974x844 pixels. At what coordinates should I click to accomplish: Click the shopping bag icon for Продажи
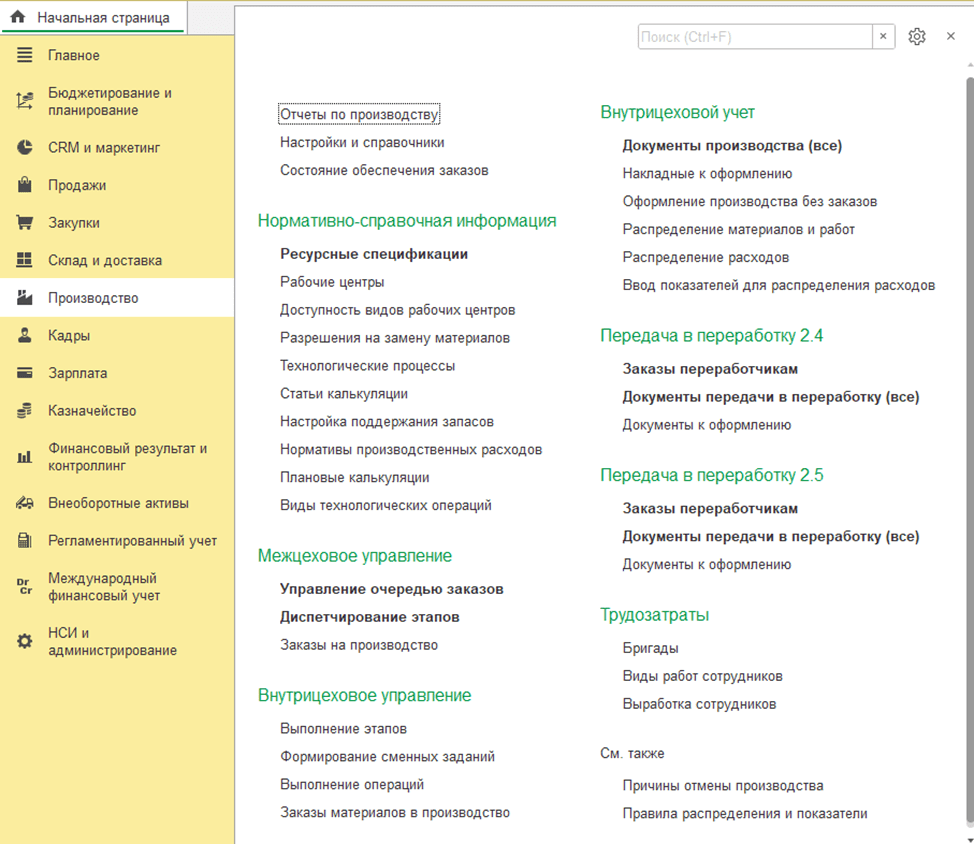tap(25, 186)
